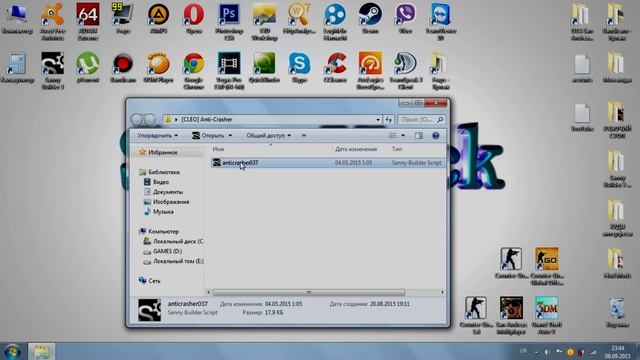Image resolution: width=640 pixels, height=360 pixels.
Task: Click the [CLEO] Anti-Crasher address path
Action: 207,120
